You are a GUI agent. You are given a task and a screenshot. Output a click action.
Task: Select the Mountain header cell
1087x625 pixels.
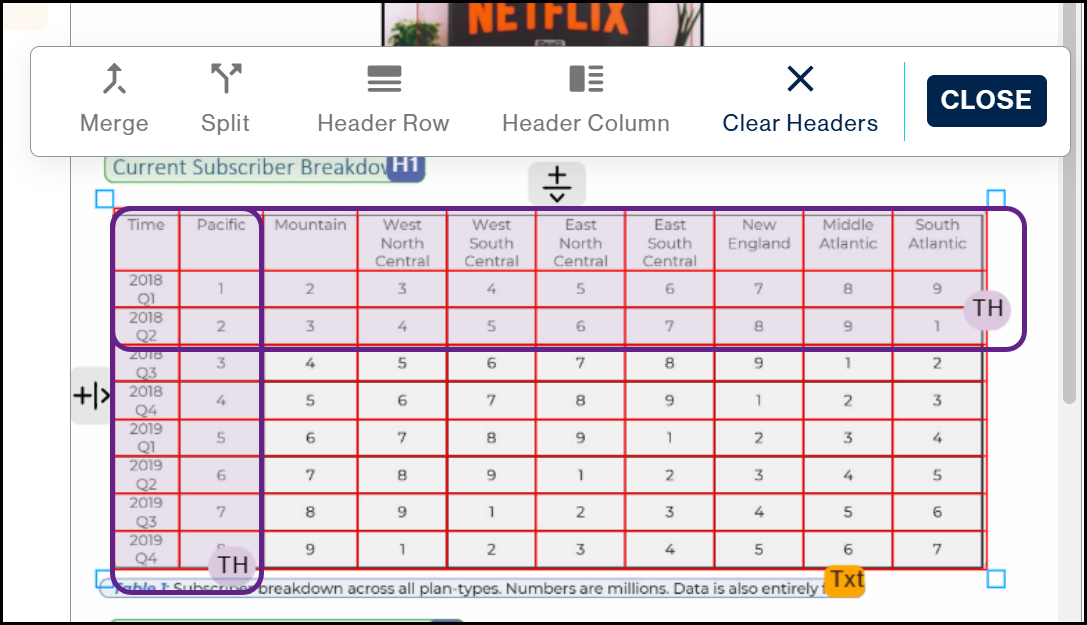[x=310, y=240]
